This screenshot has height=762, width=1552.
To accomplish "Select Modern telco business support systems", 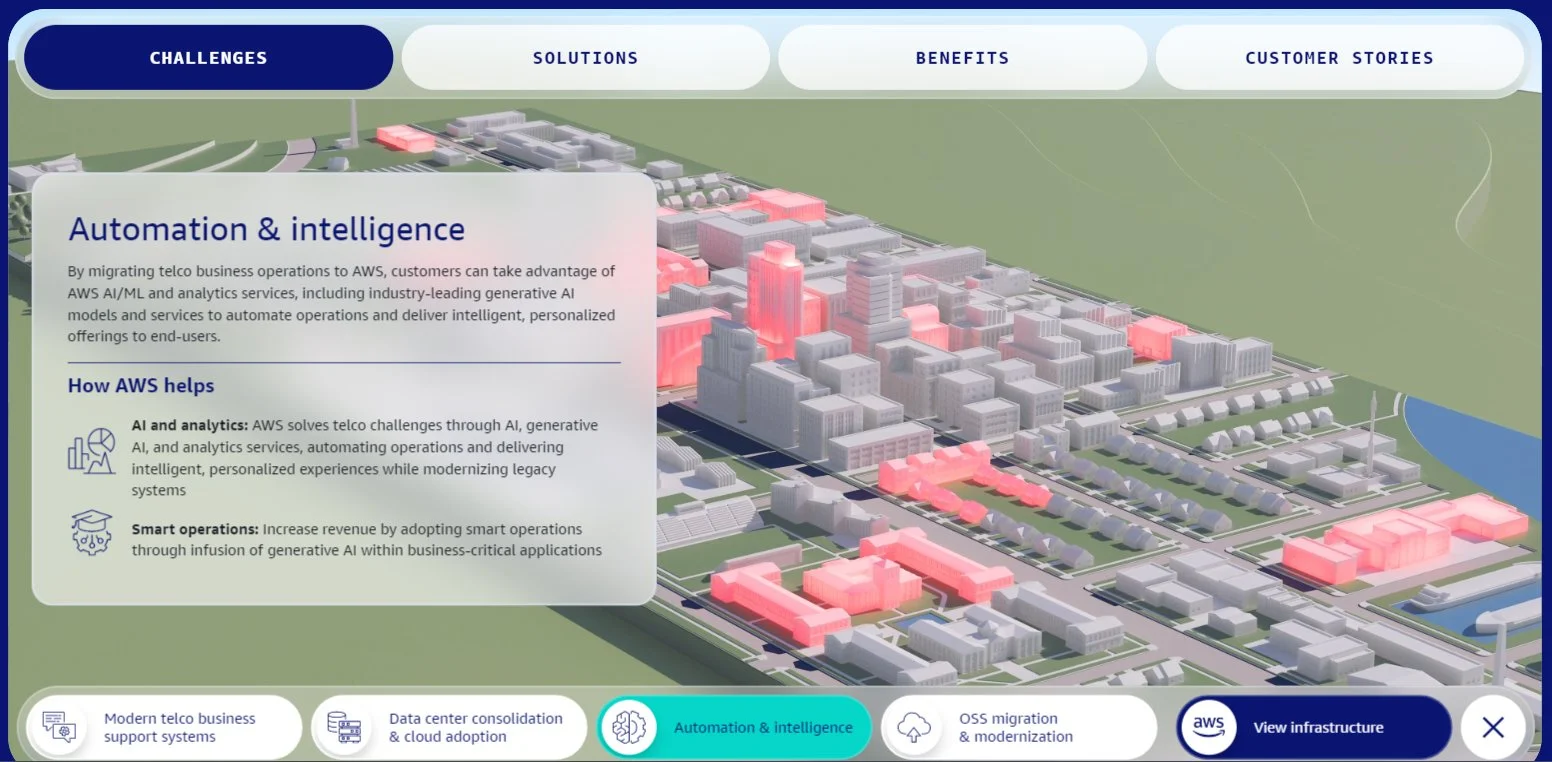I will pos(164,727).
